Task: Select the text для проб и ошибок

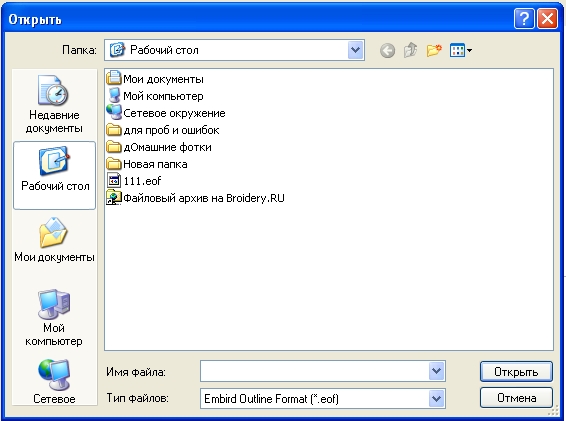Action: pyautogui.click(x=171, y=130)
